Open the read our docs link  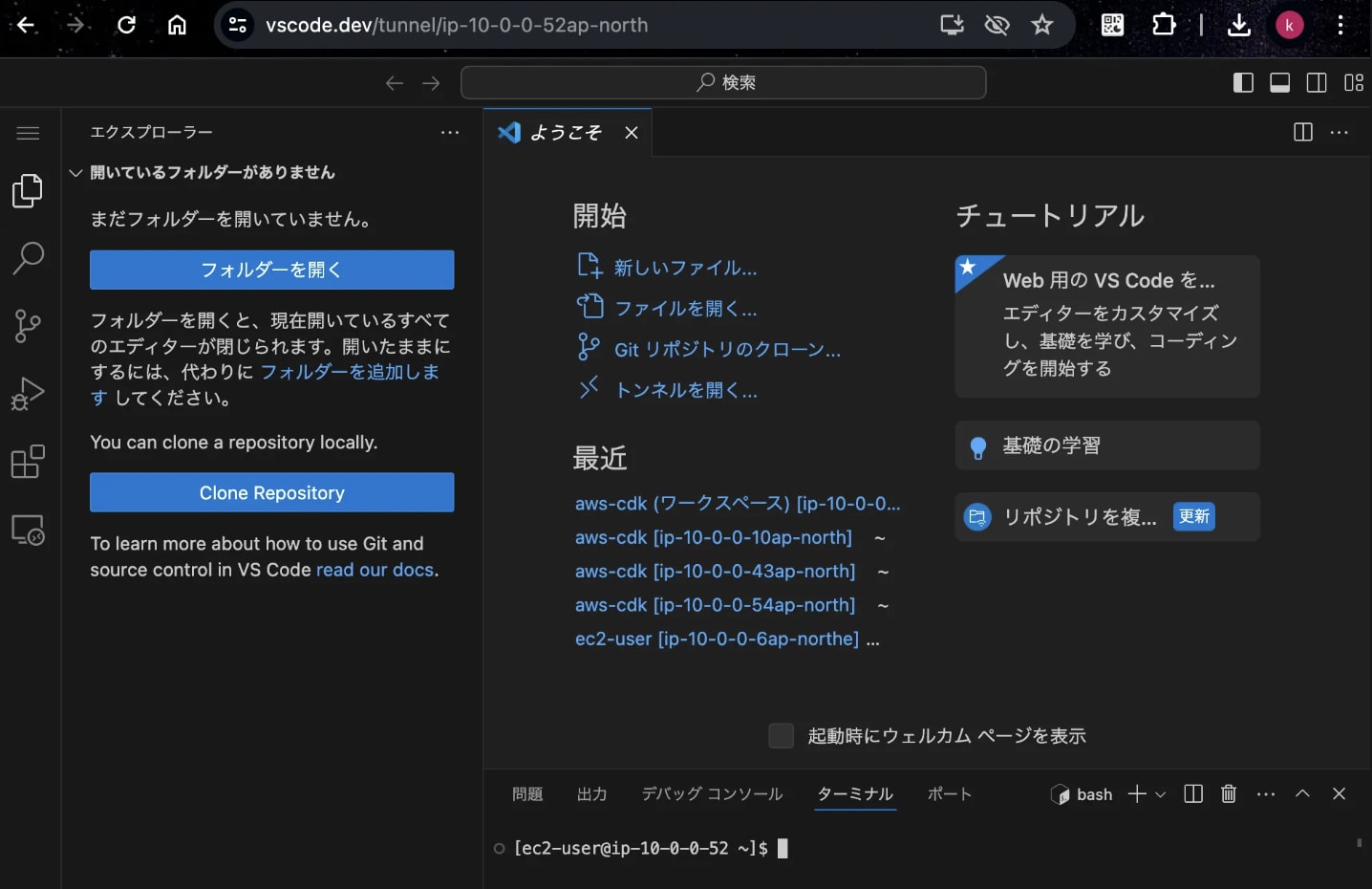click(x=375, y=569)
